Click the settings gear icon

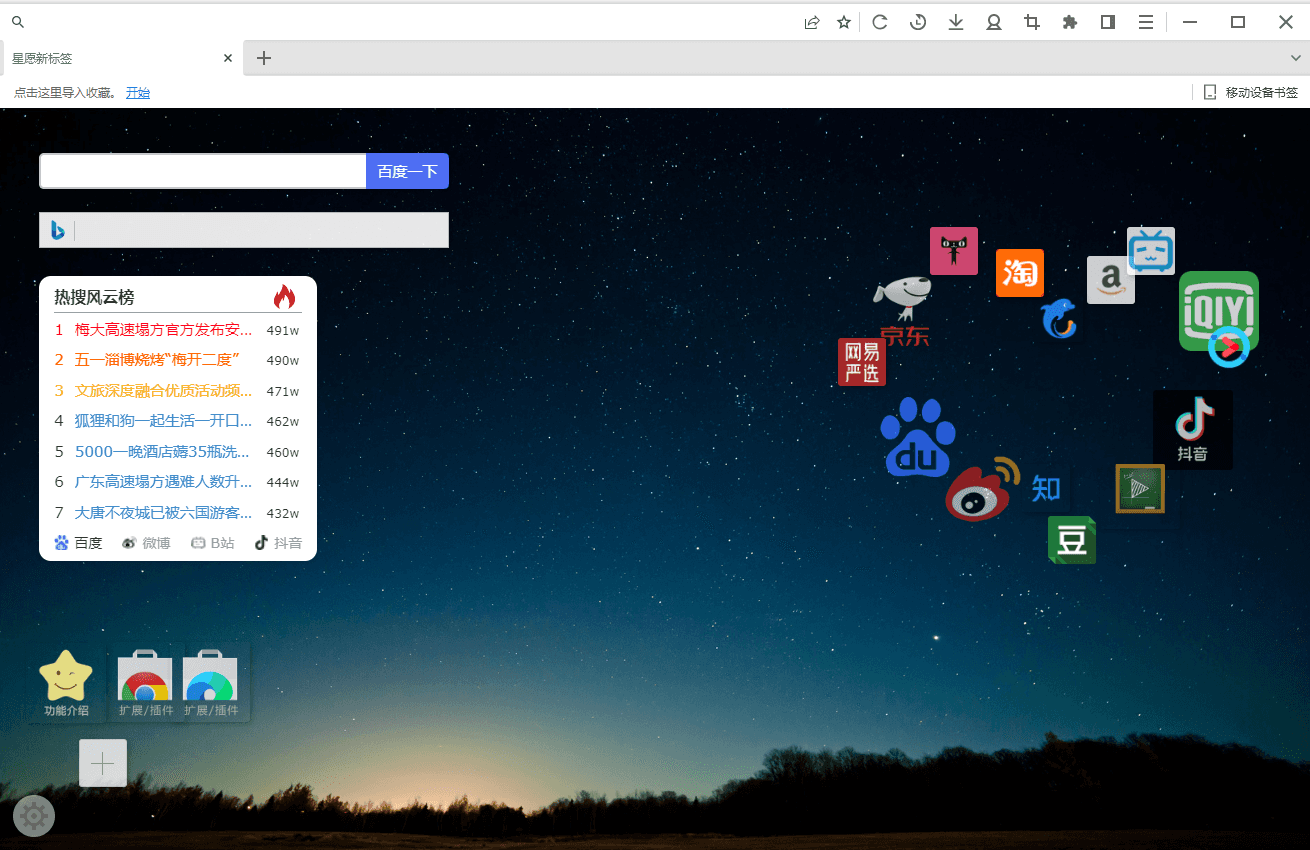34,816
